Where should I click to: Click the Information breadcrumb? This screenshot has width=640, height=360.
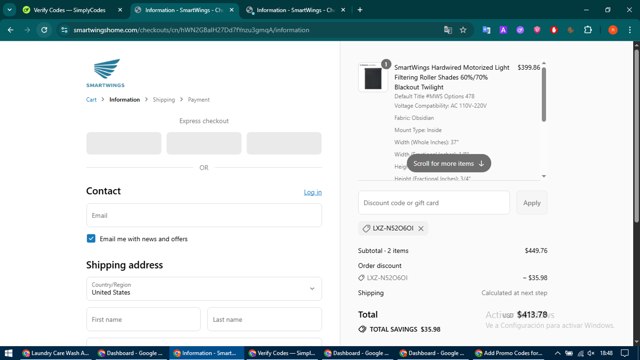coord(124,100)
